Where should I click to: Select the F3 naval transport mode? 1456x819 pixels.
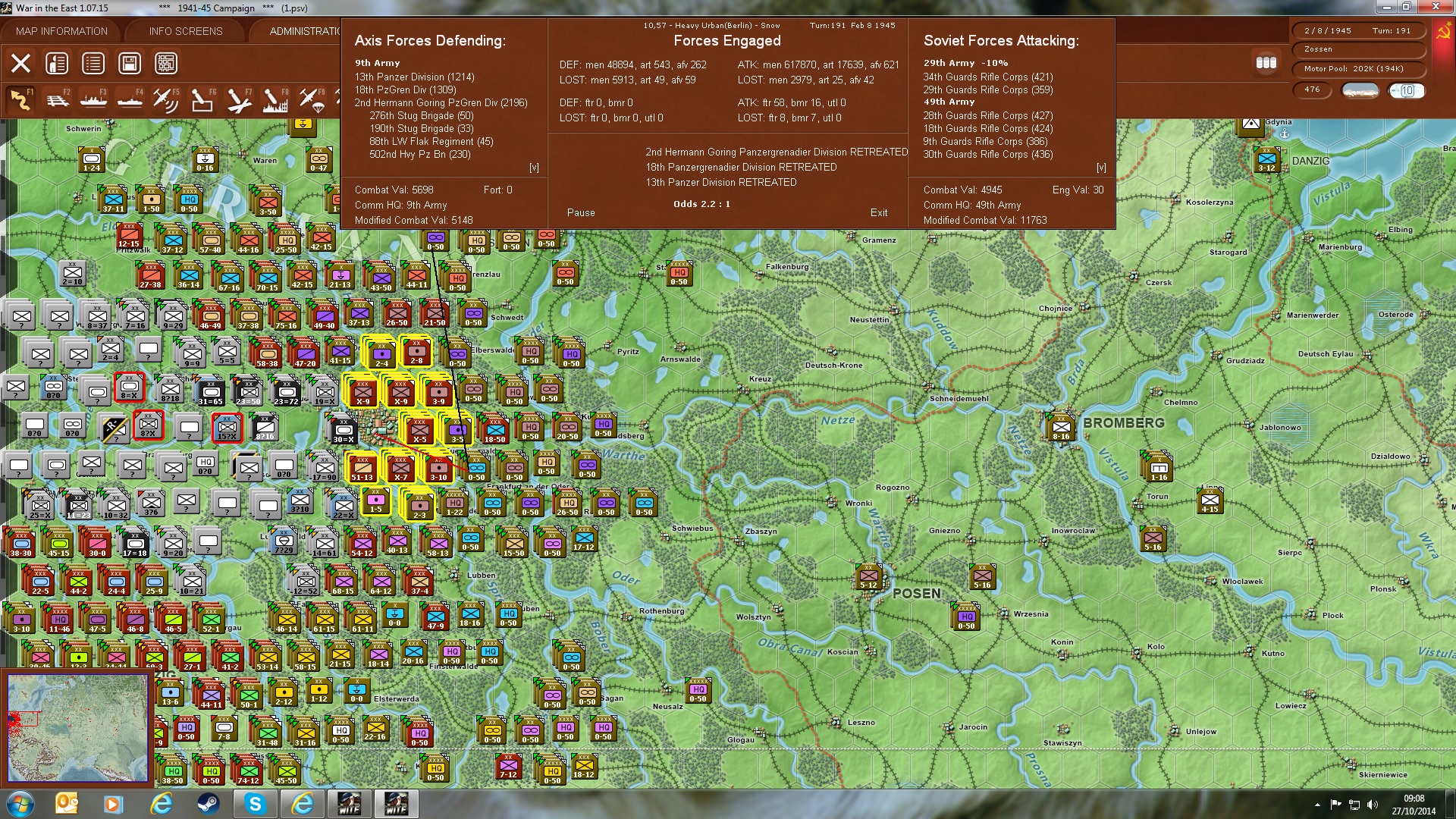pyautogui.click(x=93, y=100)
